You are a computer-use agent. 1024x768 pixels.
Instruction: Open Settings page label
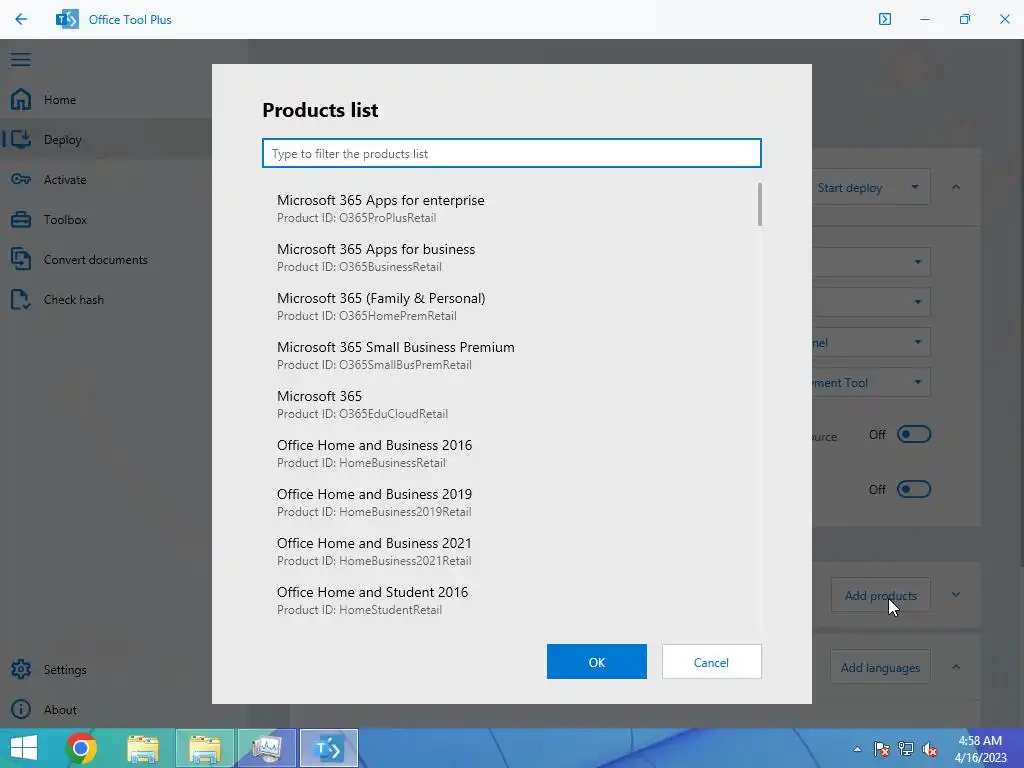click(x=65, y=669)
